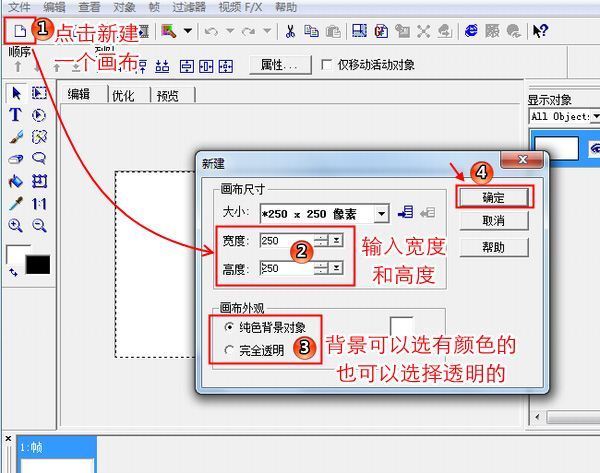
Task: Click the zoom in magnifier
Action: point(15,225)
